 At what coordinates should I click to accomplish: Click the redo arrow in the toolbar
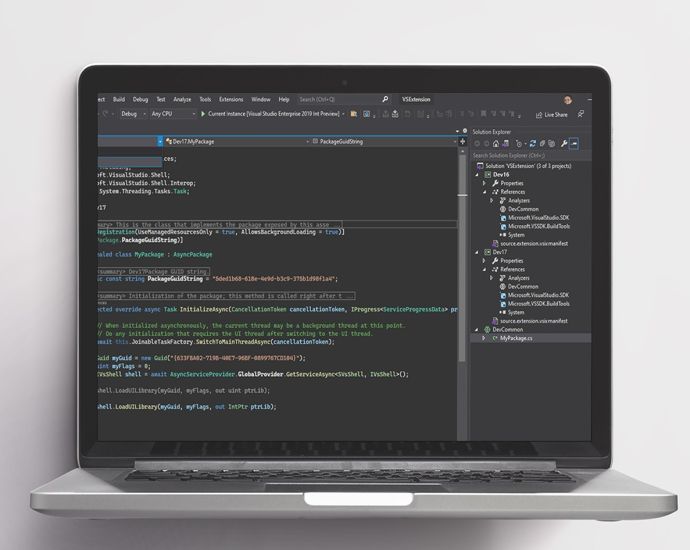pyautogui.click(x=106, y=114)
